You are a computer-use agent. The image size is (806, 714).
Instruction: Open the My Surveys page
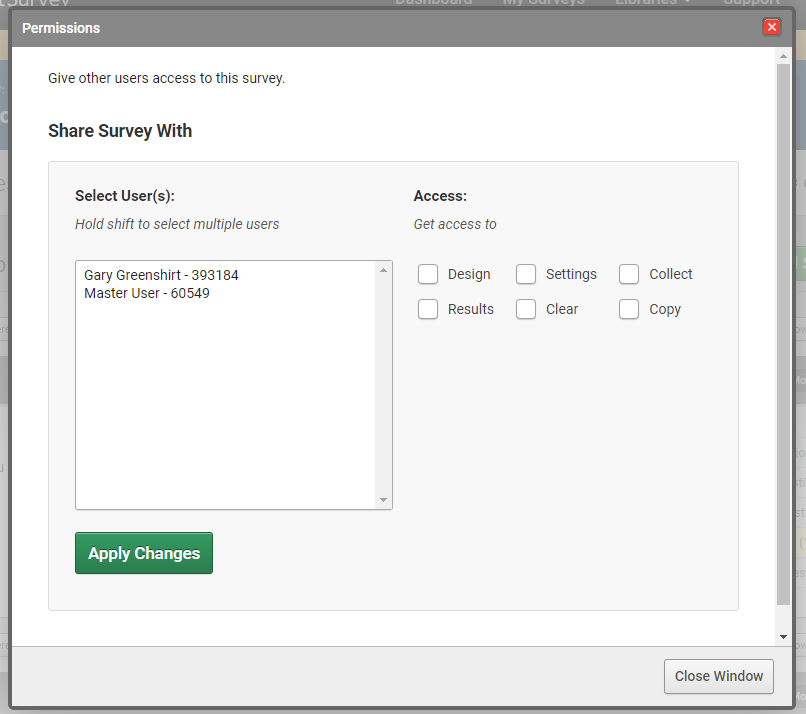coord(544,3)
